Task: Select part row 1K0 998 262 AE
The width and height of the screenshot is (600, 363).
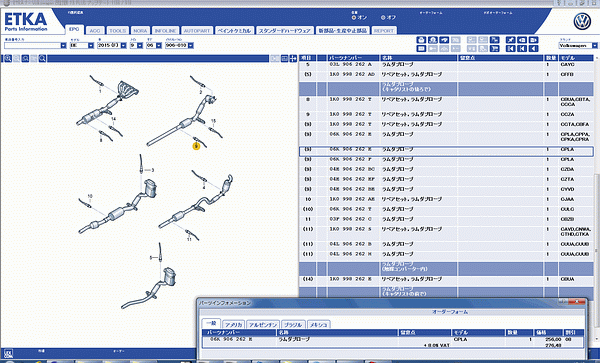Action: [x=446, y=199]
